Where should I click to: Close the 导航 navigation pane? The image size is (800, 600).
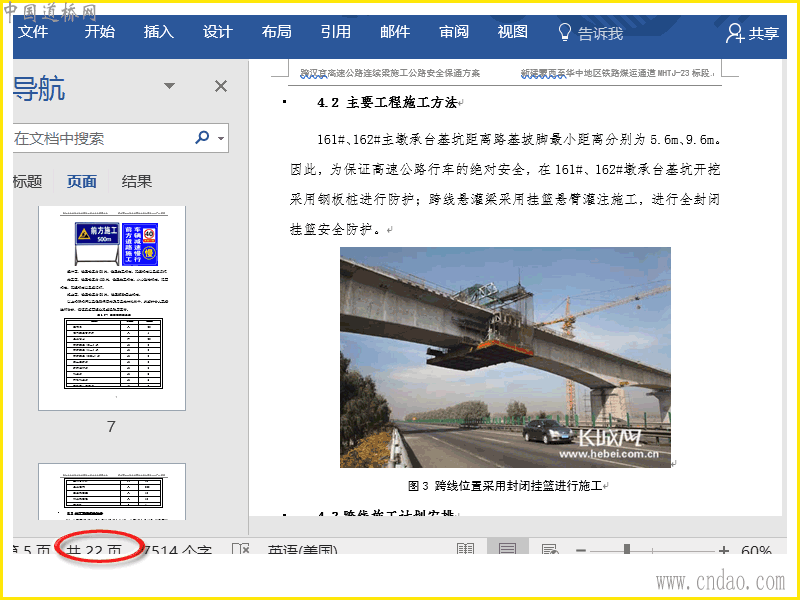[221, 86]
